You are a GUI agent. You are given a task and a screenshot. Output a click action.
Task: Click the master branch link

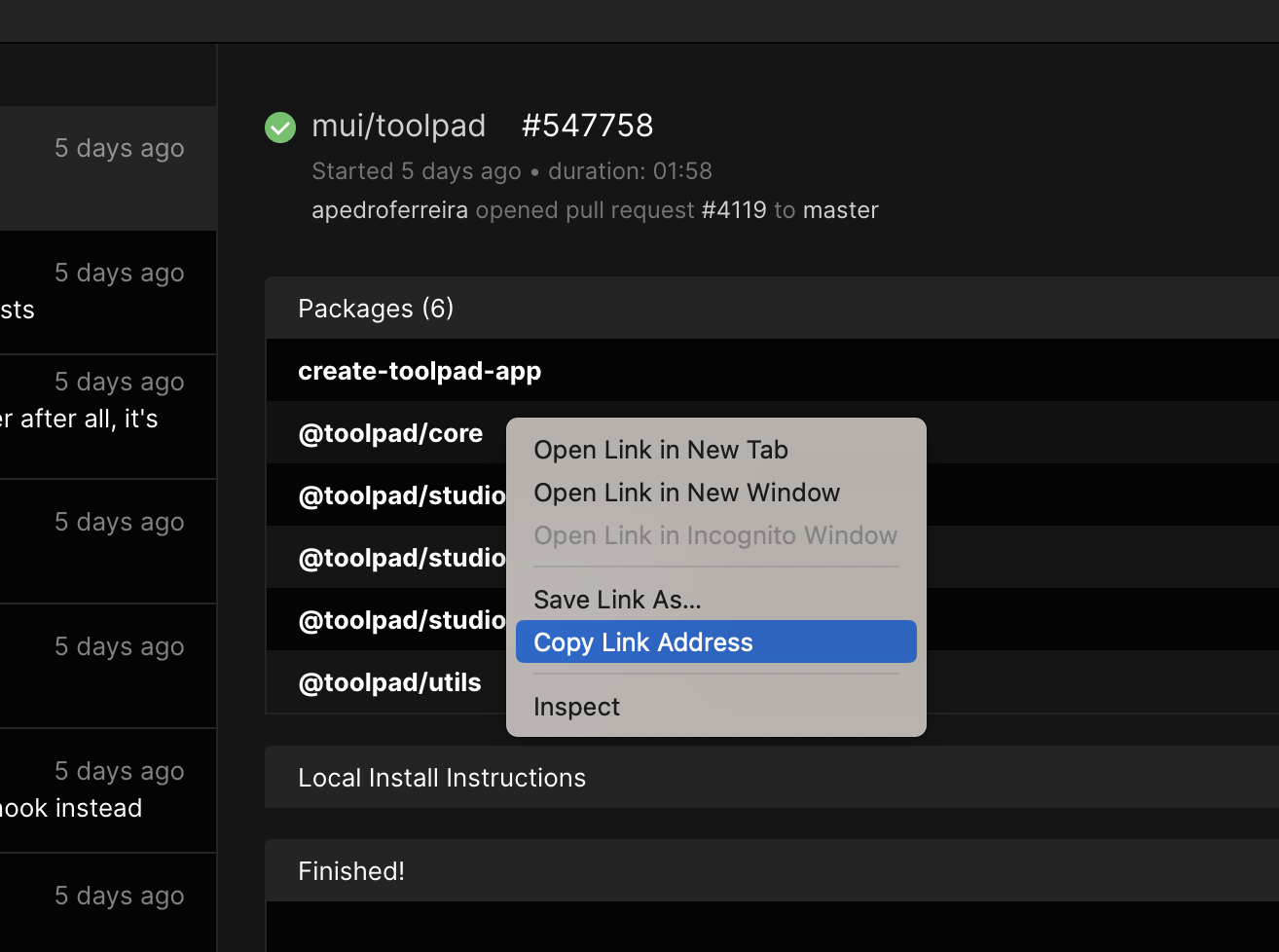click(x=841, y=210)
